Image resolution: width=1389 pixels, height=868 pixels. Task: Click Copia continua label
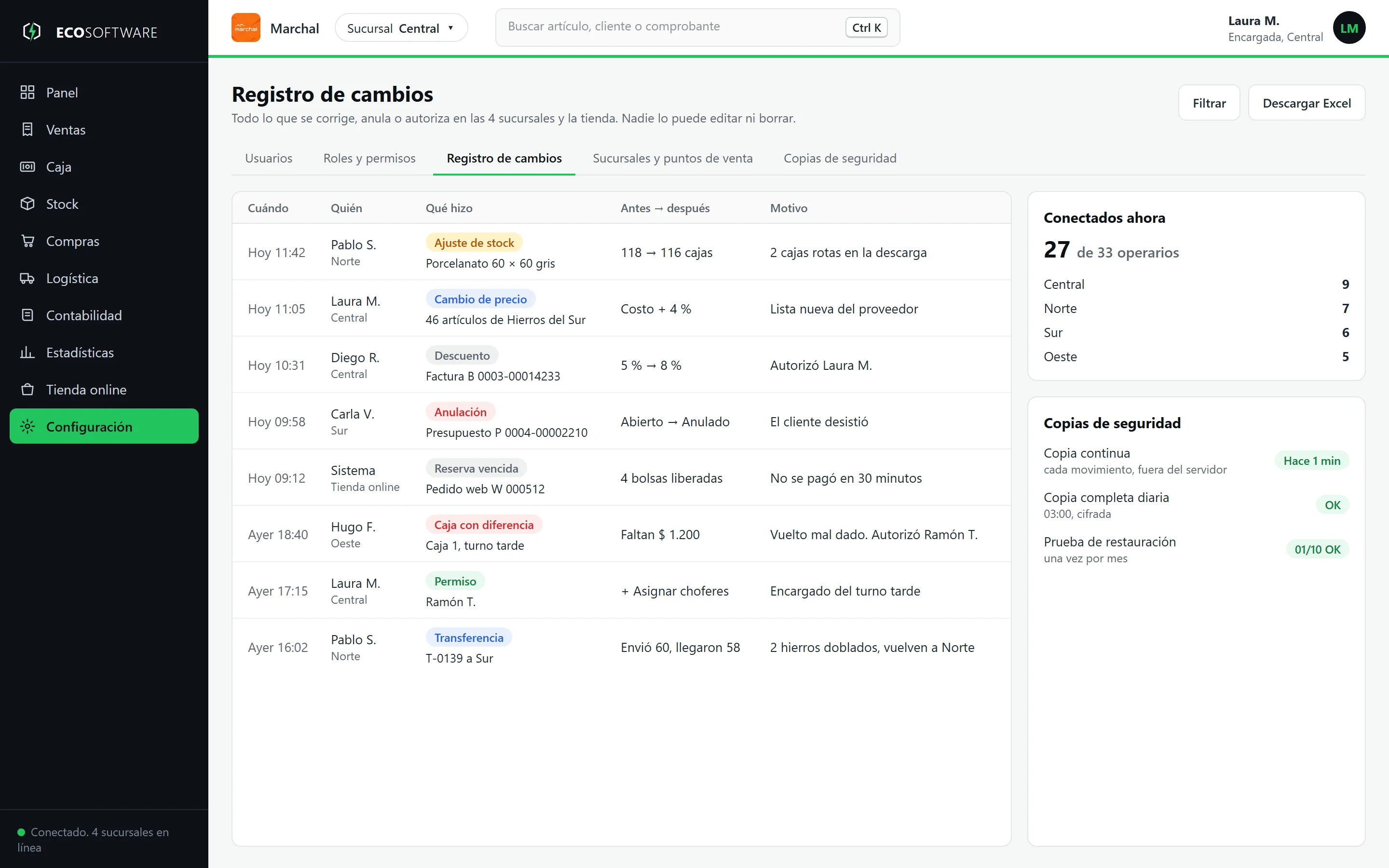[1087, 453]
